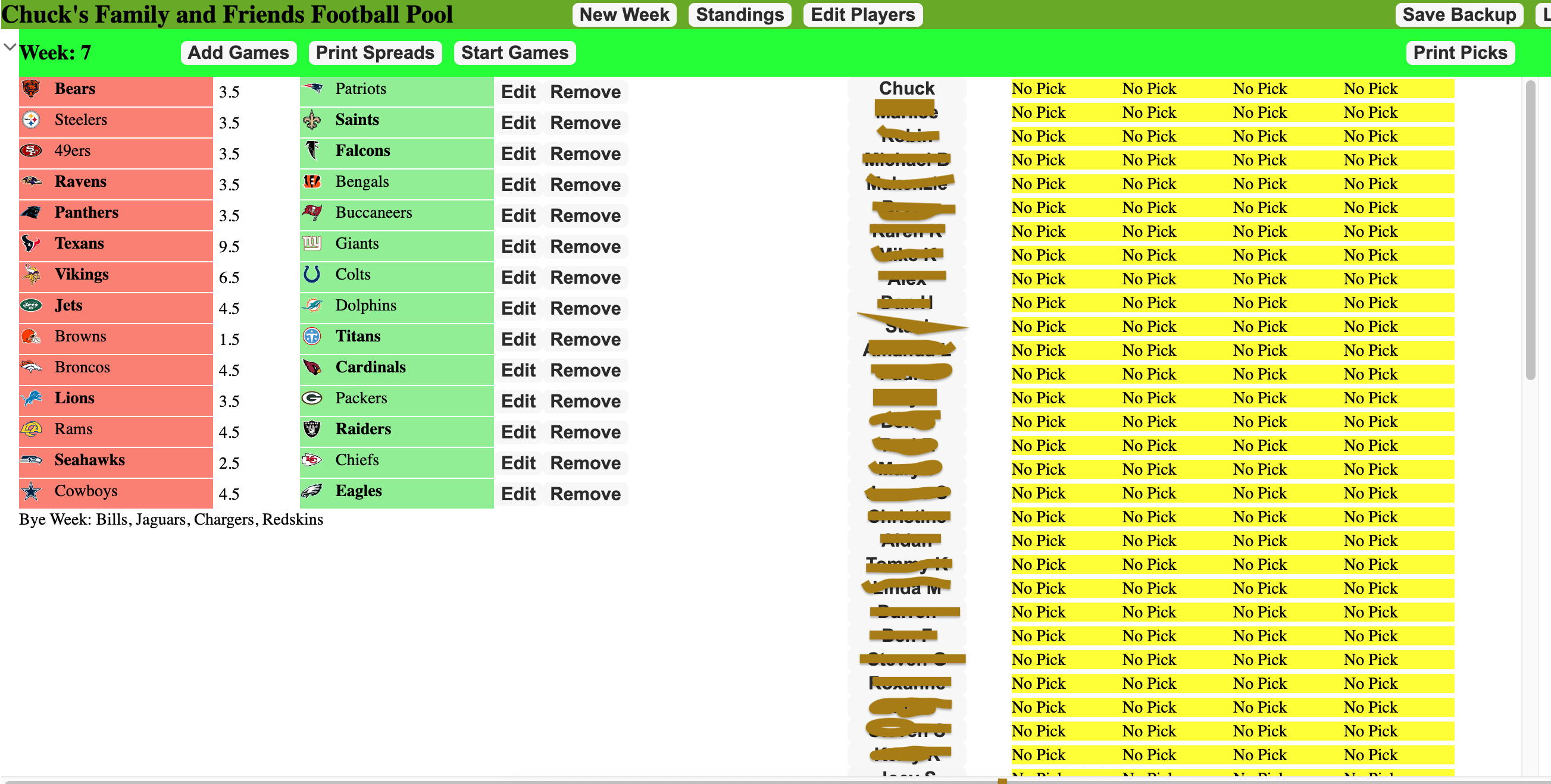Open the New Week page
This screenshot has width=1551, height=784.
click(x=624, y=14)
